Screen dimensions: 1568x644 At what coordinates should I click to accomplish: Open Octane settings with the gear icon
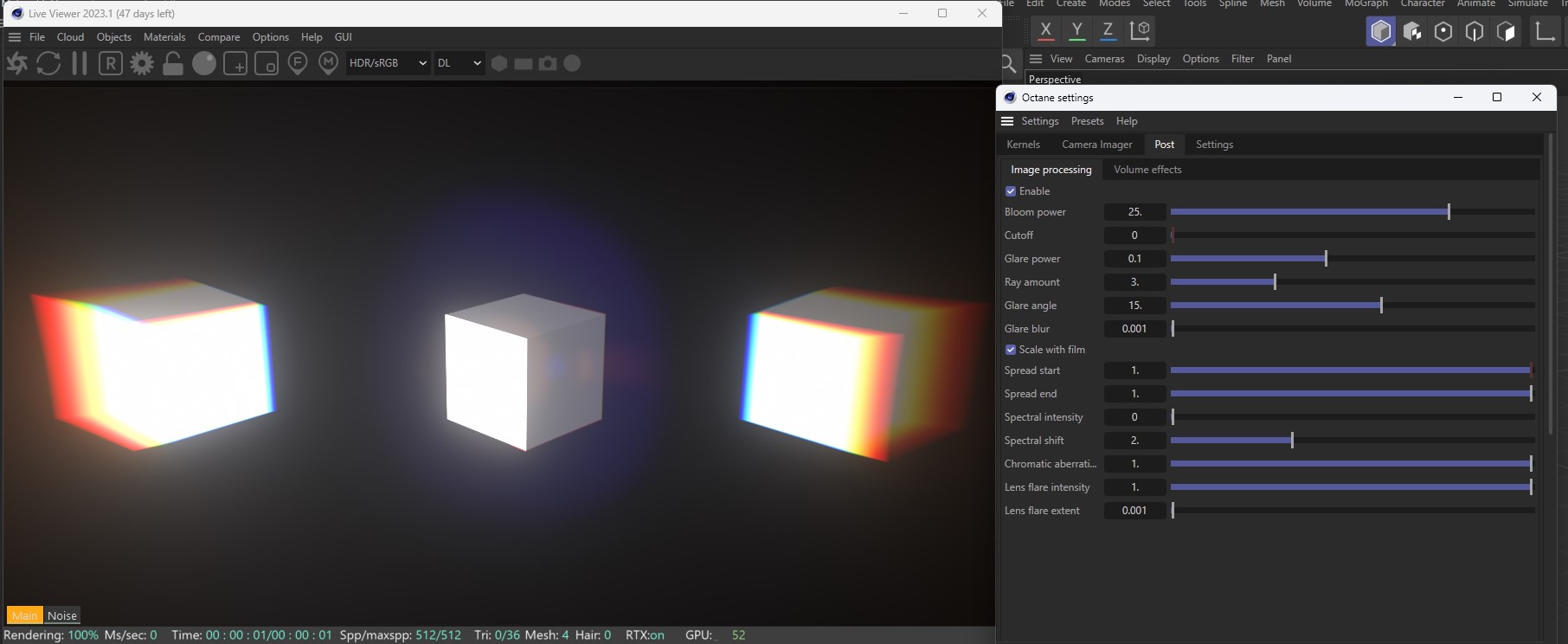tap(142, 63)
